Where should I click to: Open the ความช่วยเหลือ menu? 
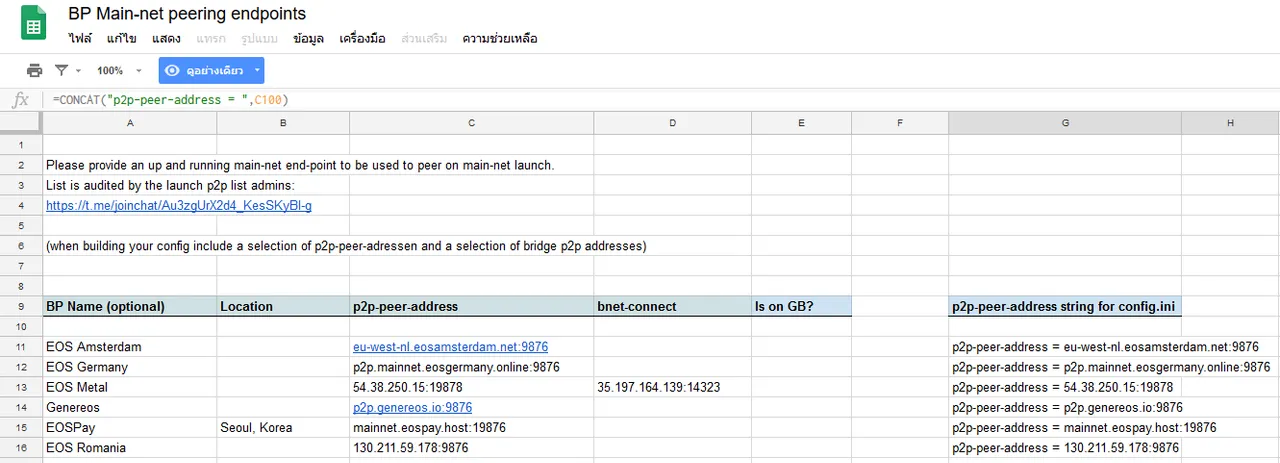click(x=499, y=39)
